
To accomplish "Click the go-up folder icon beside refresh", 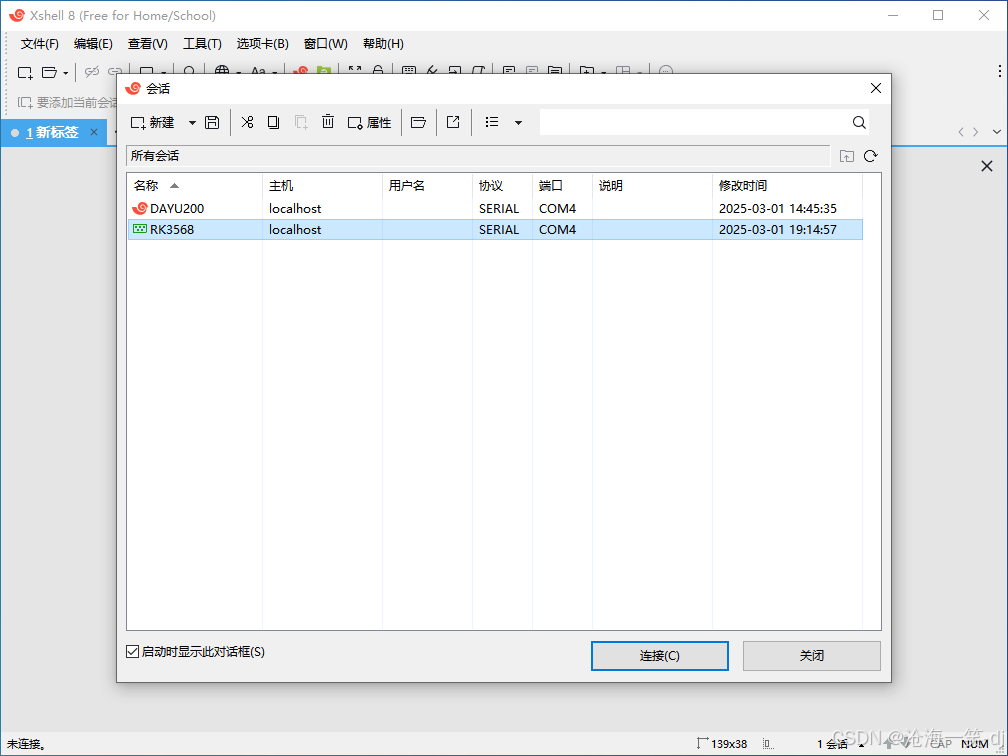I will click(846, 156).
